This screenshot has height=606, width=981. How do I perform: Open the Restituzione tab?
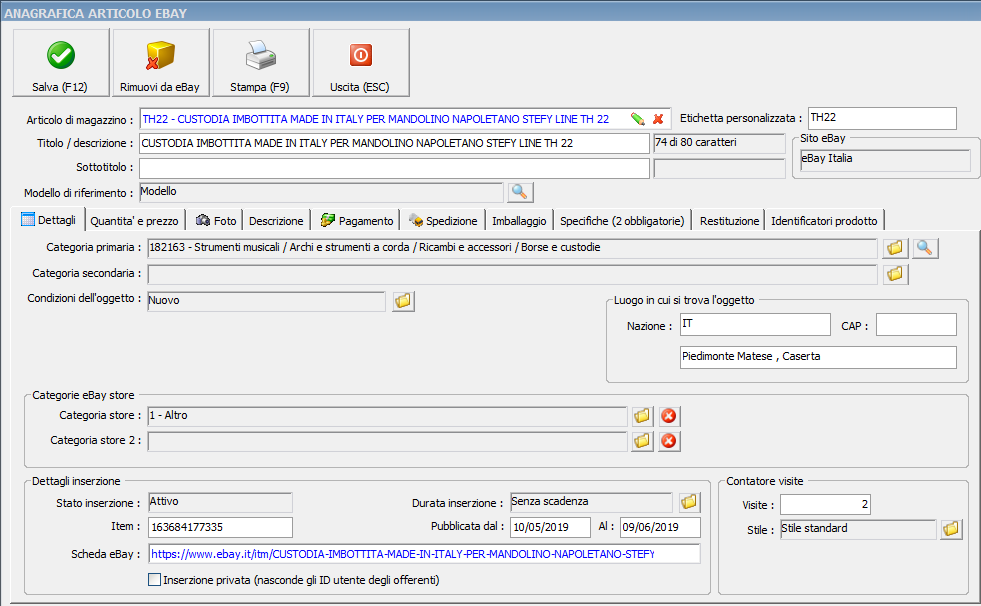[x=729, y=221]
